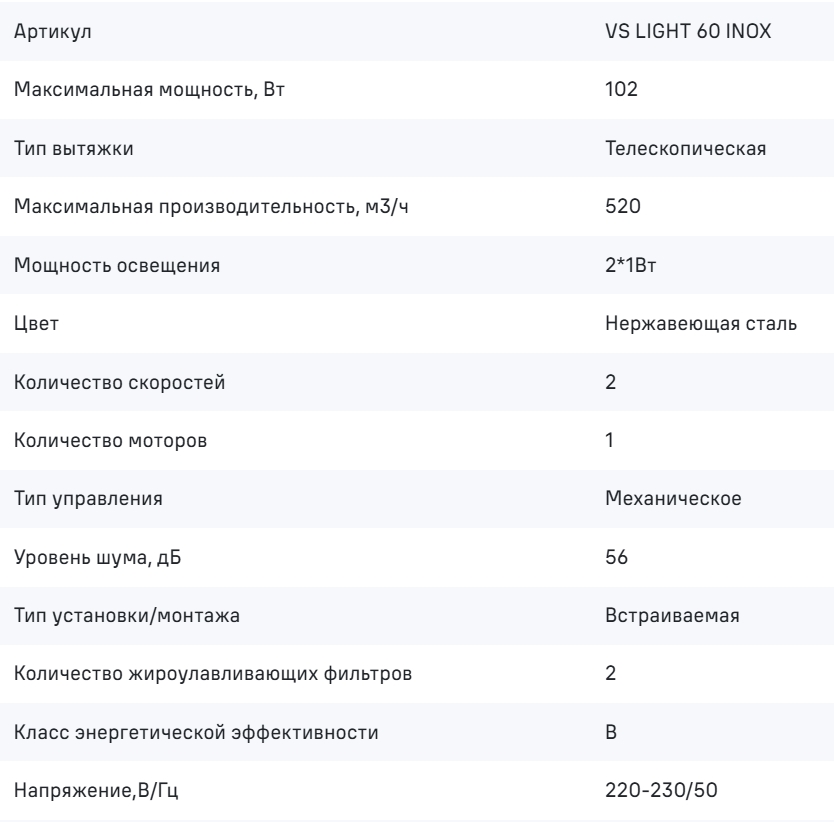Click the Уровень шума, дБ label
Image resolution: width=834 pixels, height=822 pixels.
pyautogui.click(x=98, y=558)
